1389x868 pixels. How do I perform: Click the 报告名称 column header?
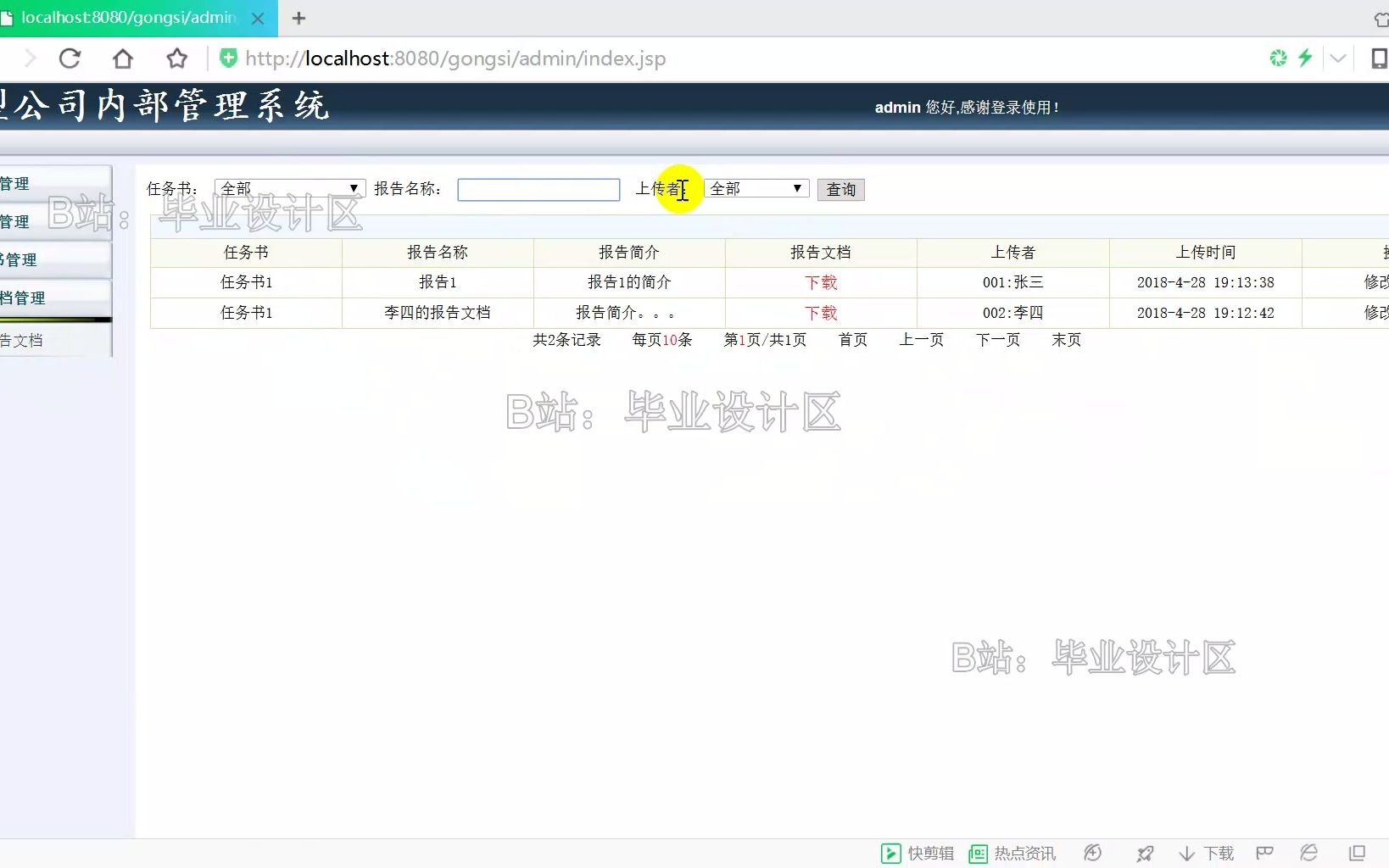[438, 253]
